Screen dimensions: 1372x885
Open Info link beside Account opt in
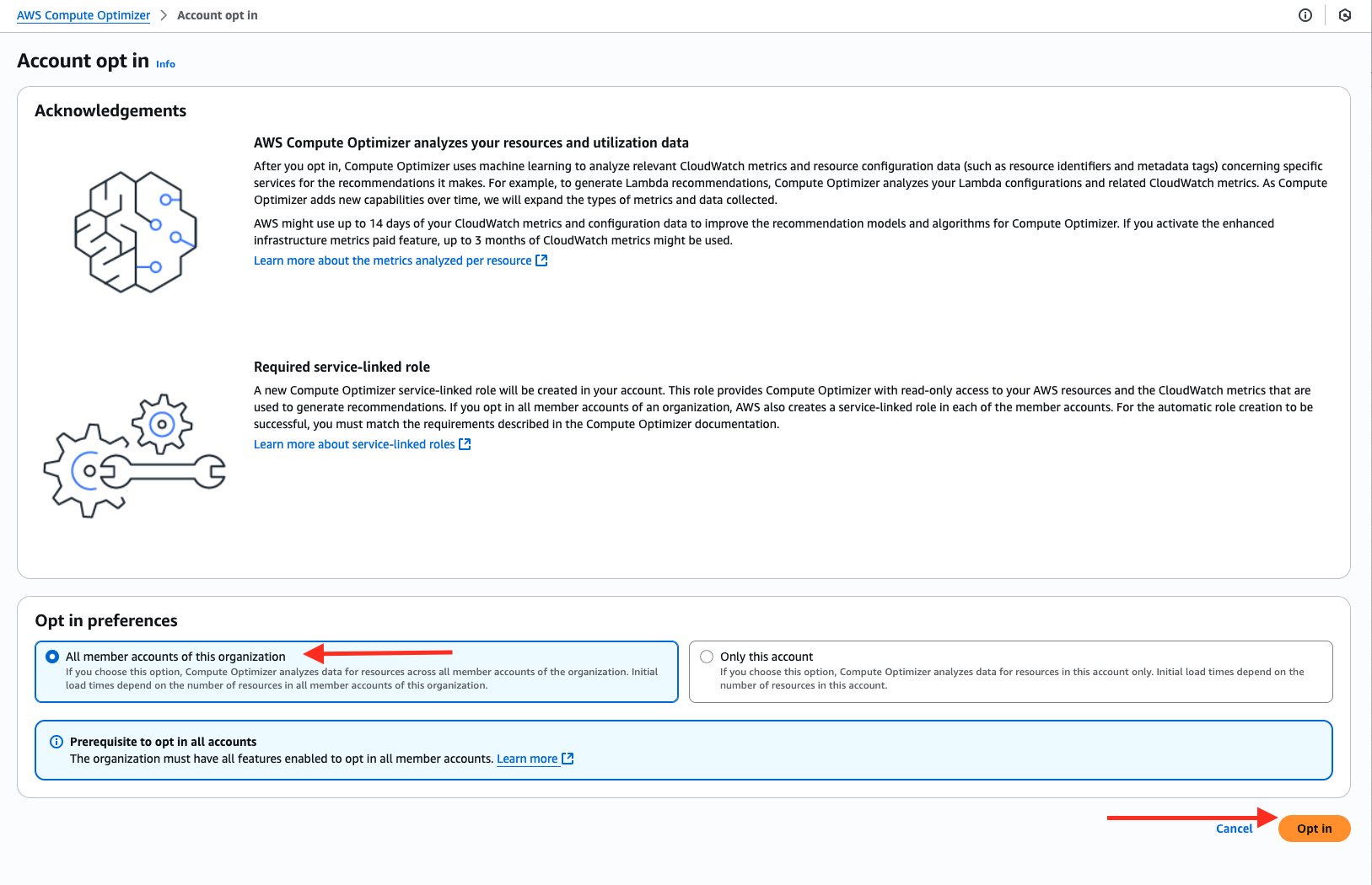pos(165,64)
